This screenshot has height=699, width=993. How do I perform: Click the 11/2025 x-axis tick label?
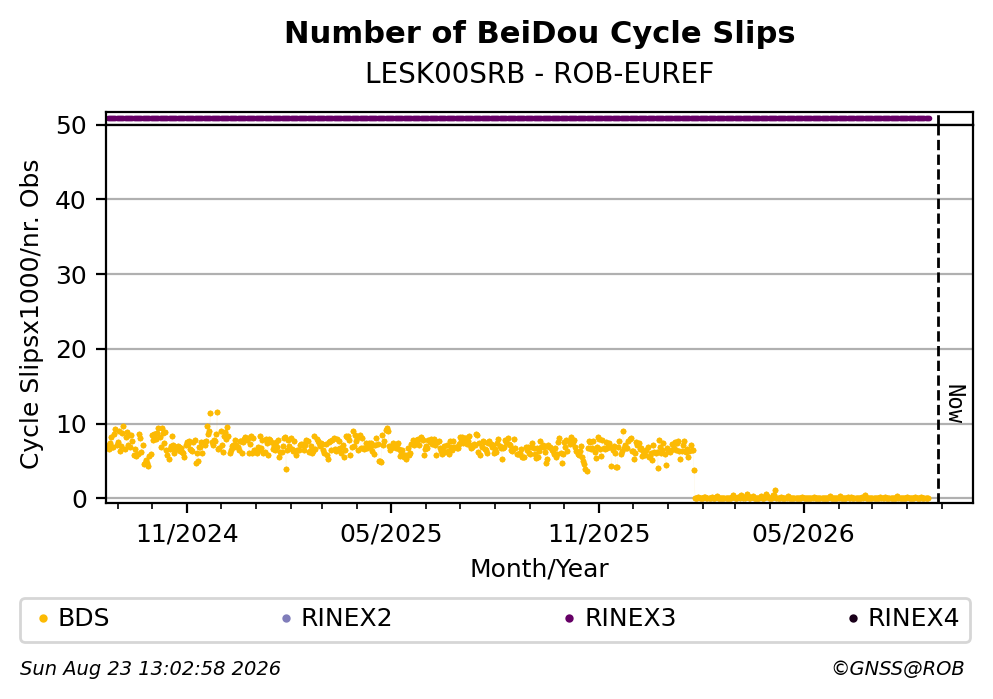pyautogui.click(x=599, y=534)
